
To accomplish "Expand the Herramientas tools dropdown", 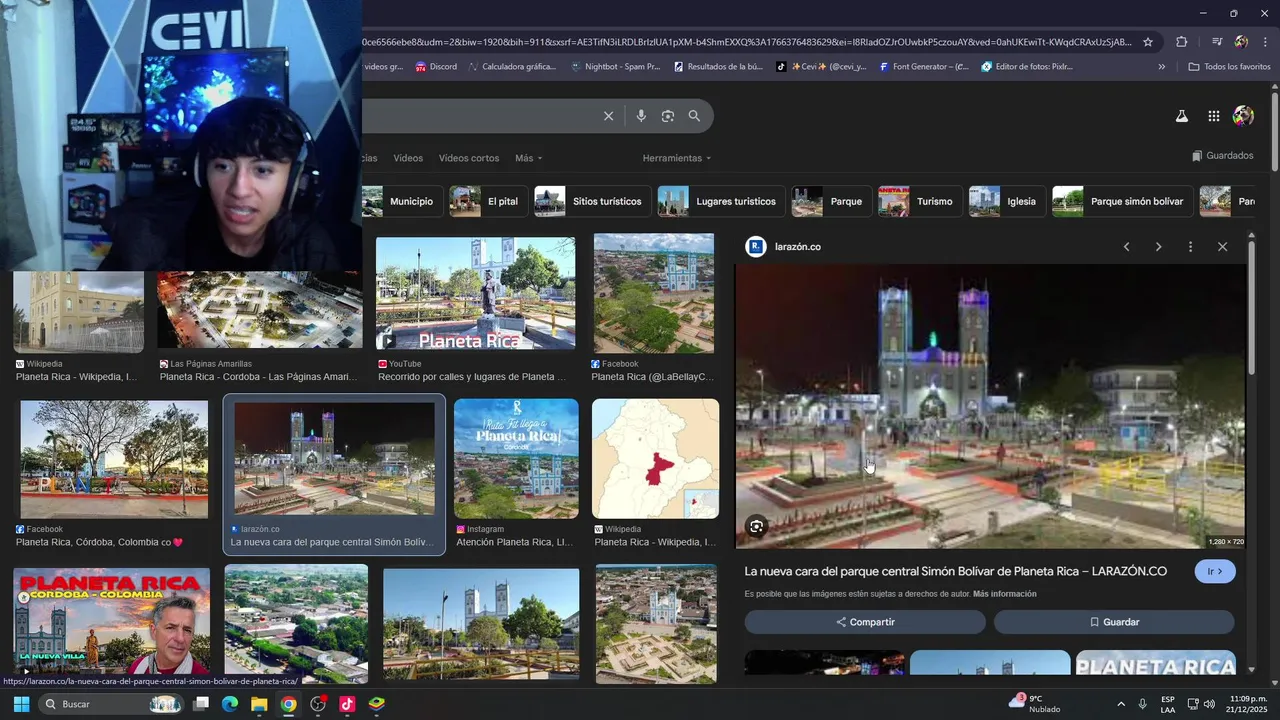I will 677,158.
